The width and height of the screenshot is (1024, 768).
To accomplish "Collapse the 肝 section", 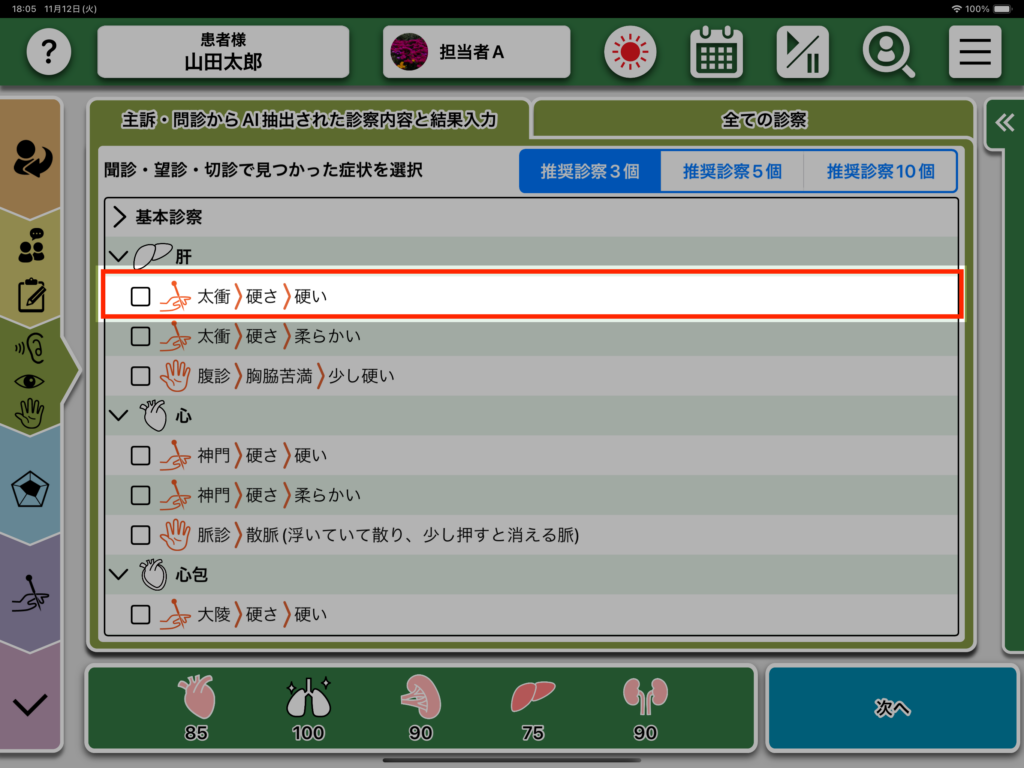I will 120,257.
